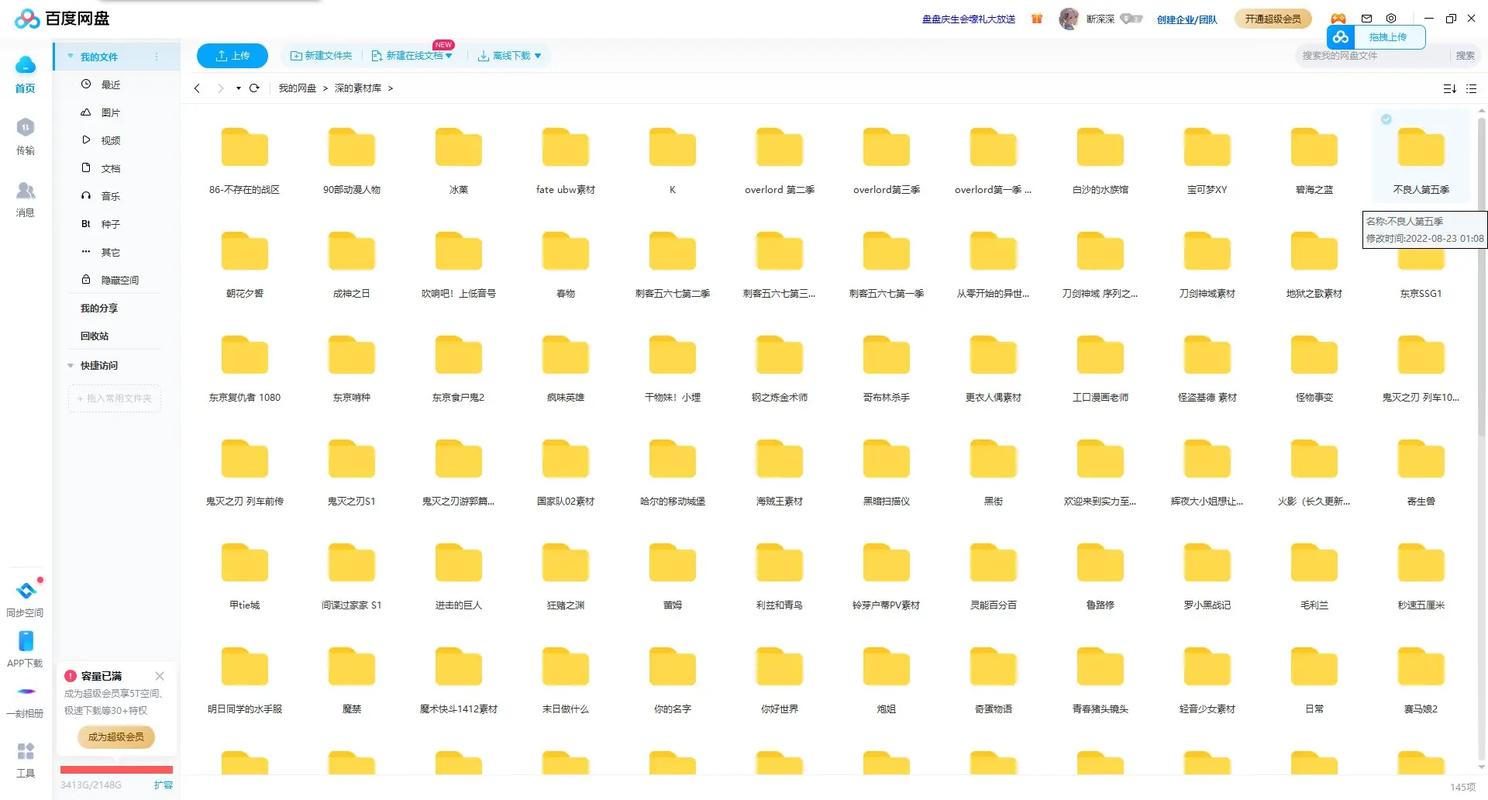Open the mail envelope icon in title bar
The width and height of the screenshot is (1488, 800).
coord(1366,18)
